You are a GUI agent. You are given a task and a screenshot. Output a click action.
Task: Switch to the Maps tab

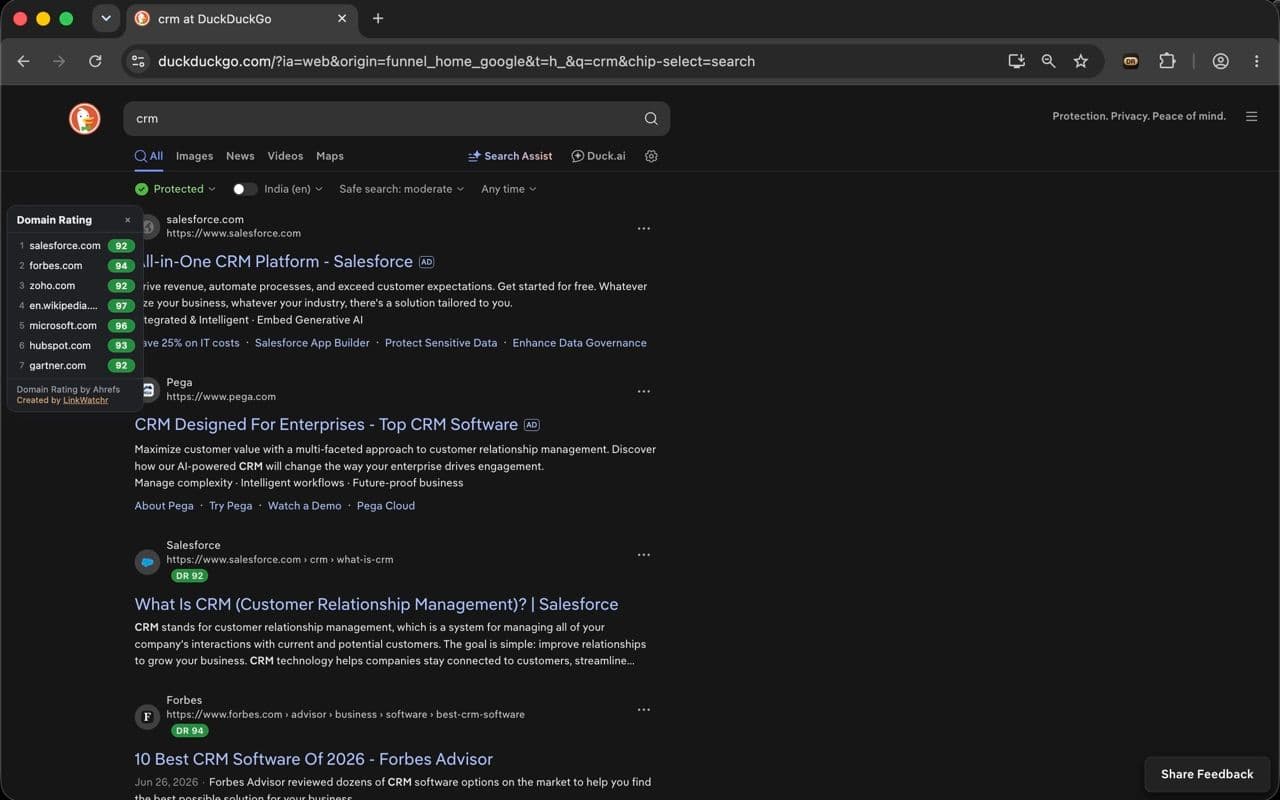pyautogui.click(x=330, y=156)
